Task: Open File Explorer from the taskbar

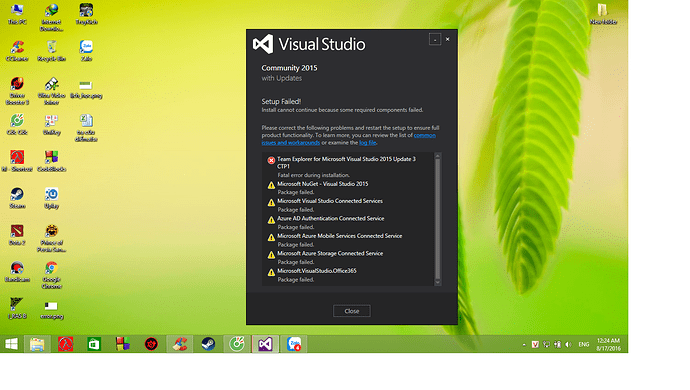Action: click(37, 344)
